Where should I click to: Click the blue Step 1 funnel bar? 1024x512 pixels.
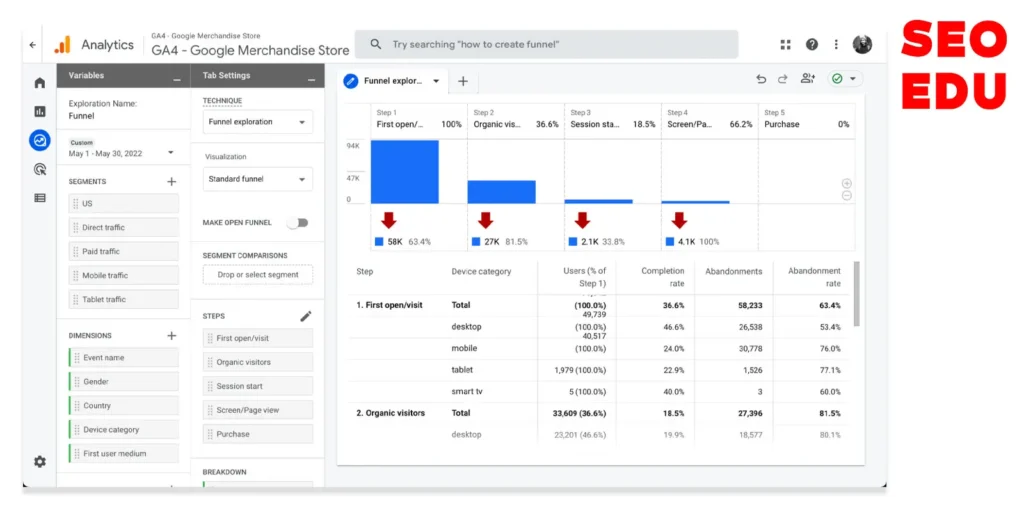404,172
